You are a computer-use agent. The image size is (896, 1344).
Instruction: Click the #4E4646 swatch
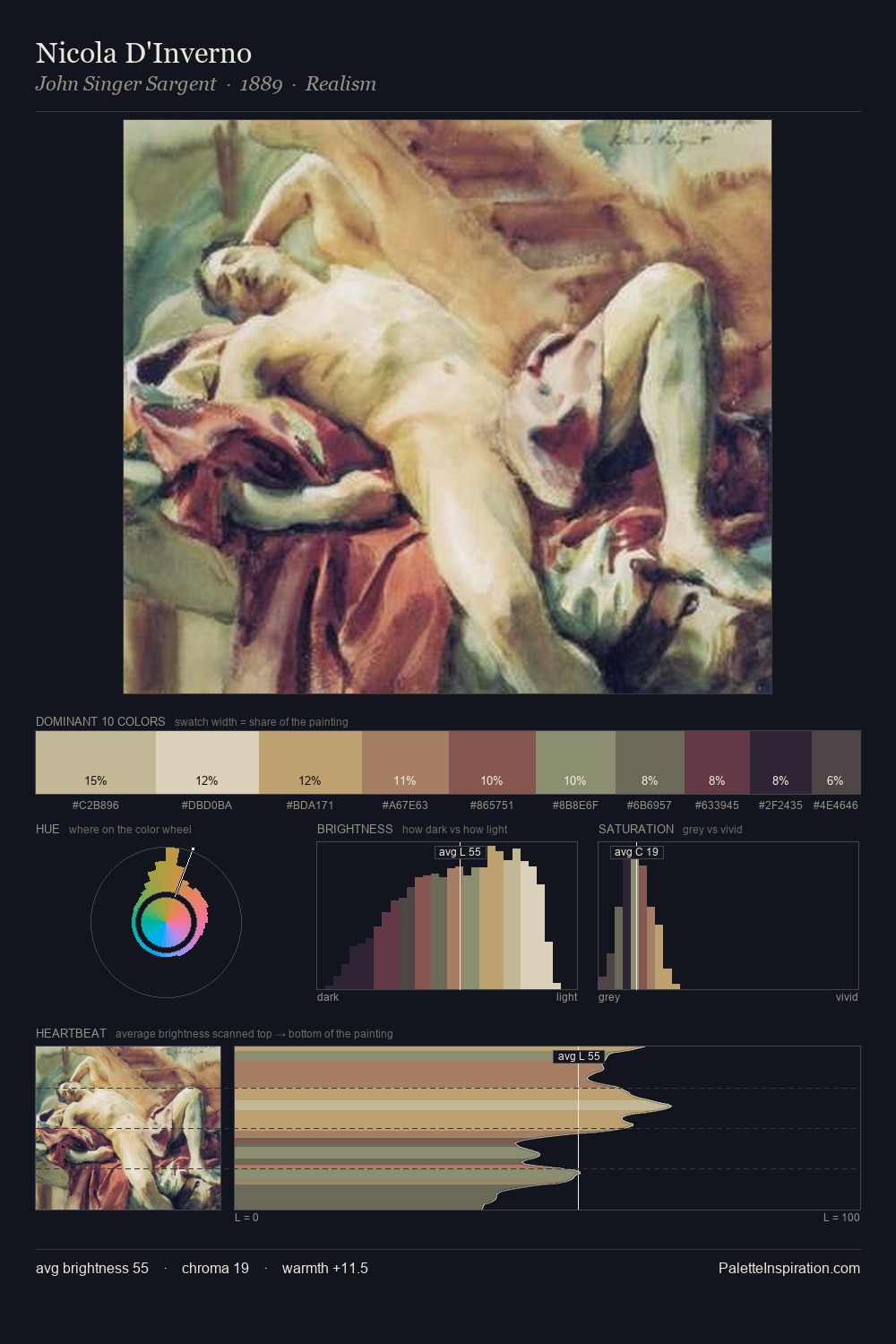pyautogui.click(x=836, y=762)
